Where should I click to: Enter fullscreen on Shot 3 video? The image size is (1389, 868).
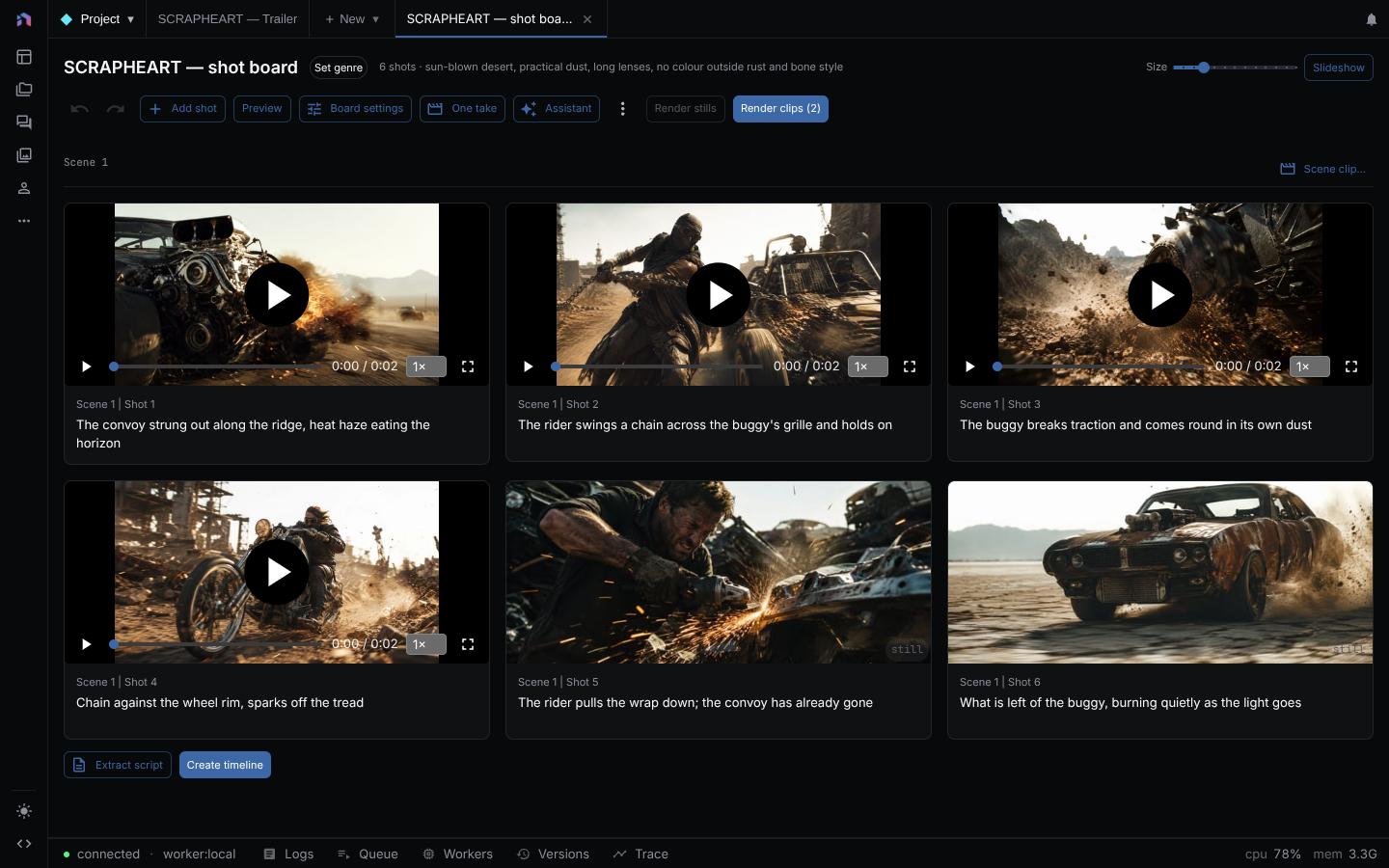(1351, 366)
